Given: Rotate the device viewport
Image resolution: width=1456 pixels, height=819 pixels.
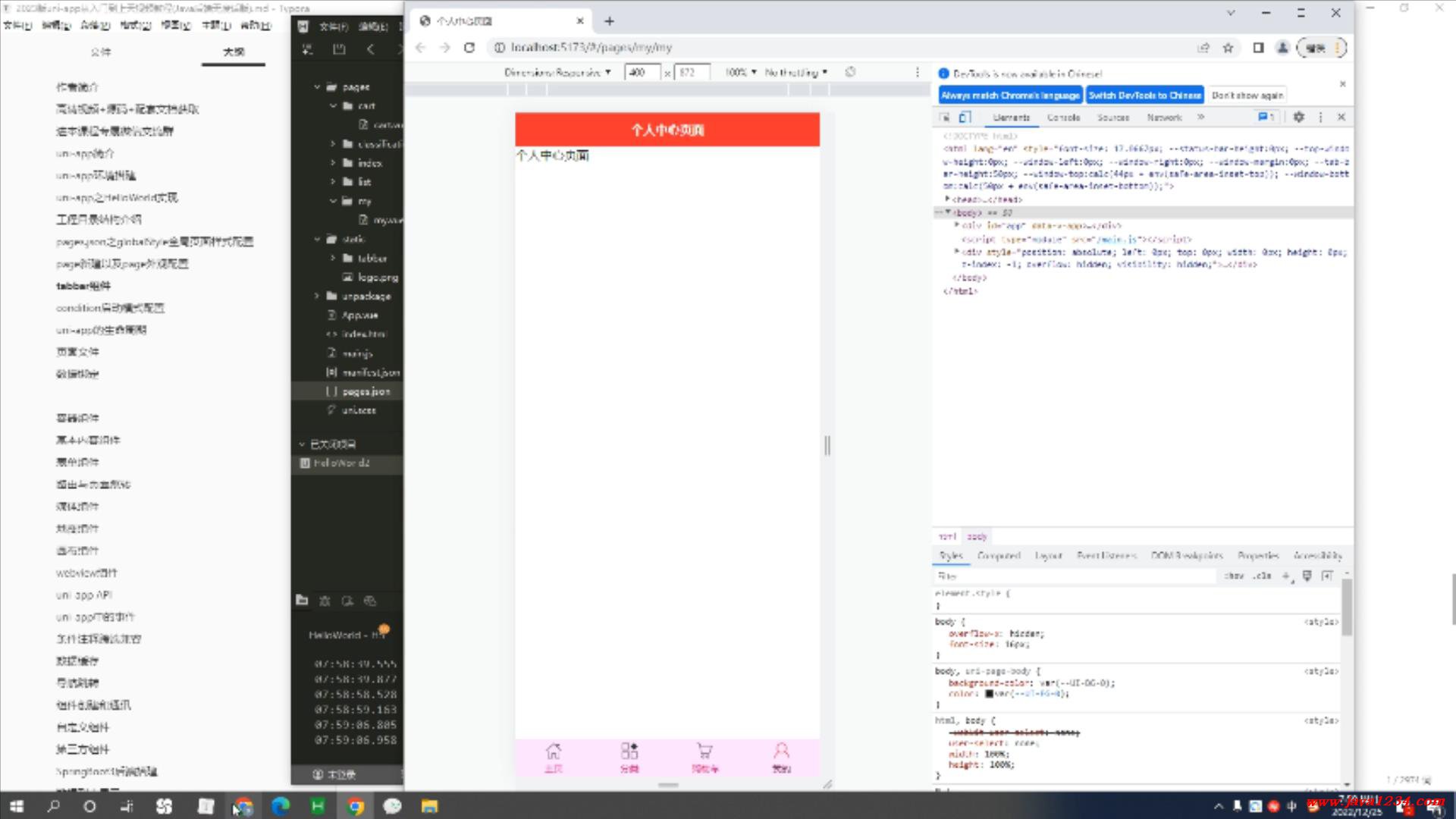Looking at the screenshot, I should click(x=850, y=72).
